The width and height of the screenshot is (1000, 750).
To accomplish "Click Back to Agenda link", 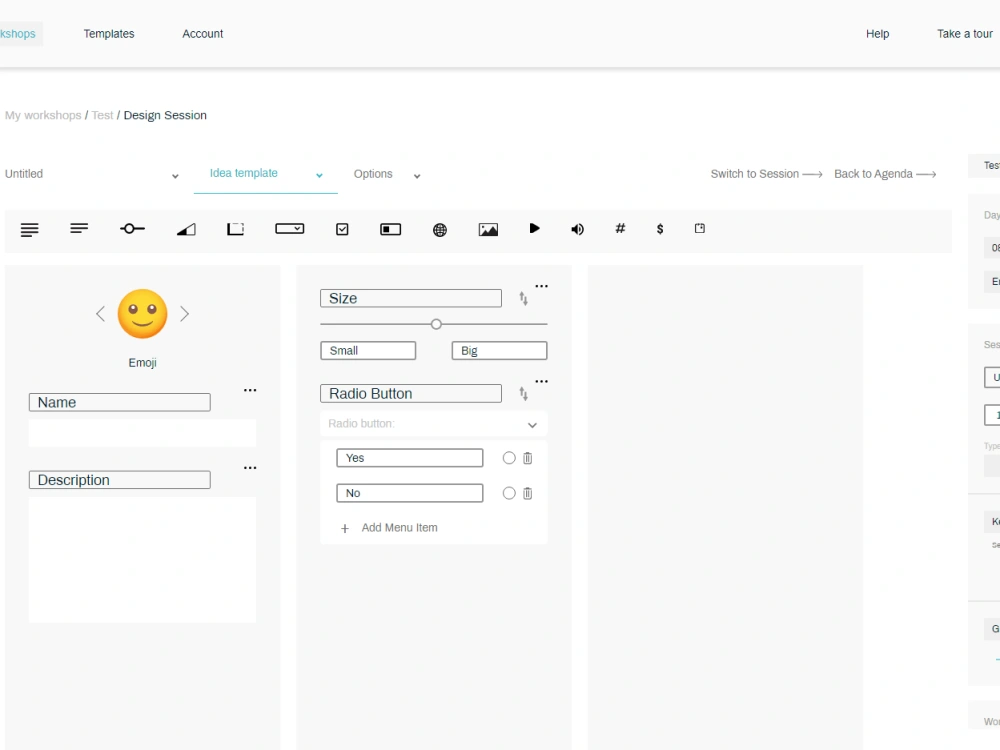I will point(885,174).
